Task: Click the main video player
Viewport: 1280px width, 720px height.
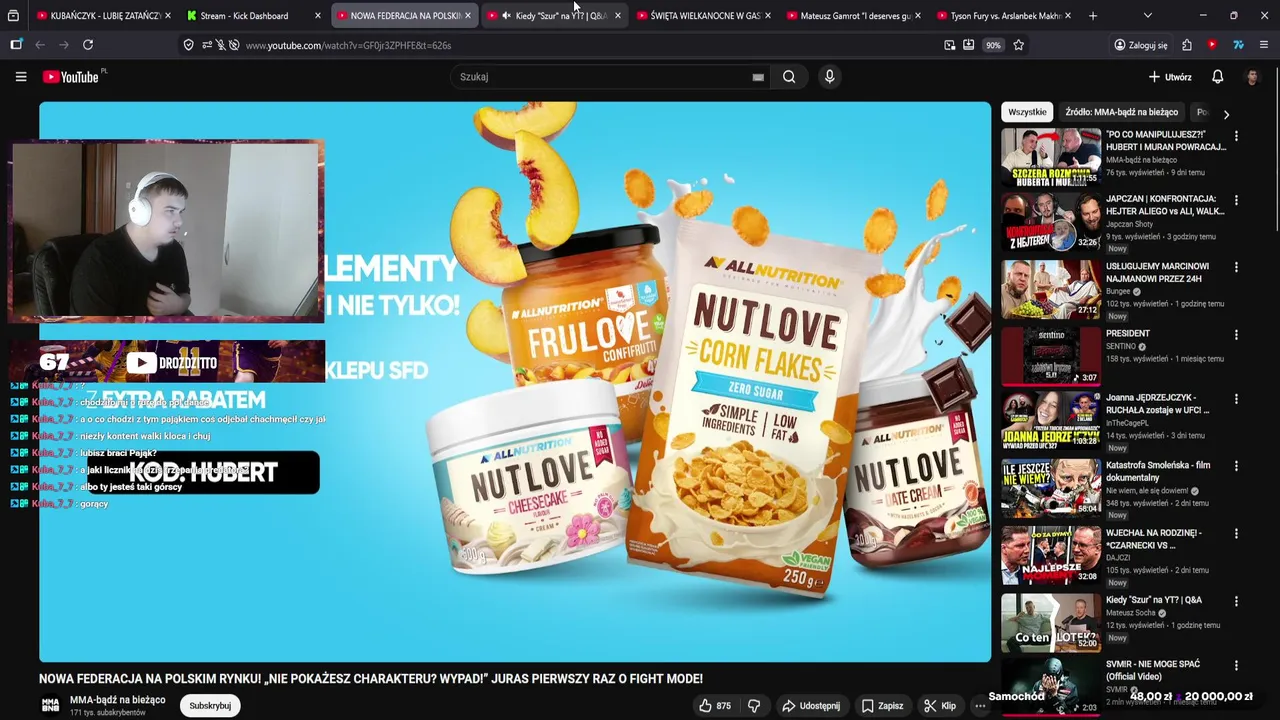Action: click(x=515, y=382)
